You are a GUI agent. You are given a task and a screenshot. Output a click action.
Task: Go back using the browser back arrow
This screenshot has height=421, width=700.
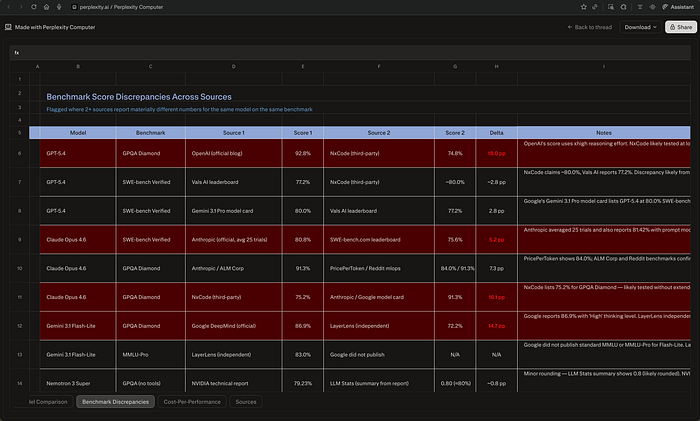tap(8, 7)
